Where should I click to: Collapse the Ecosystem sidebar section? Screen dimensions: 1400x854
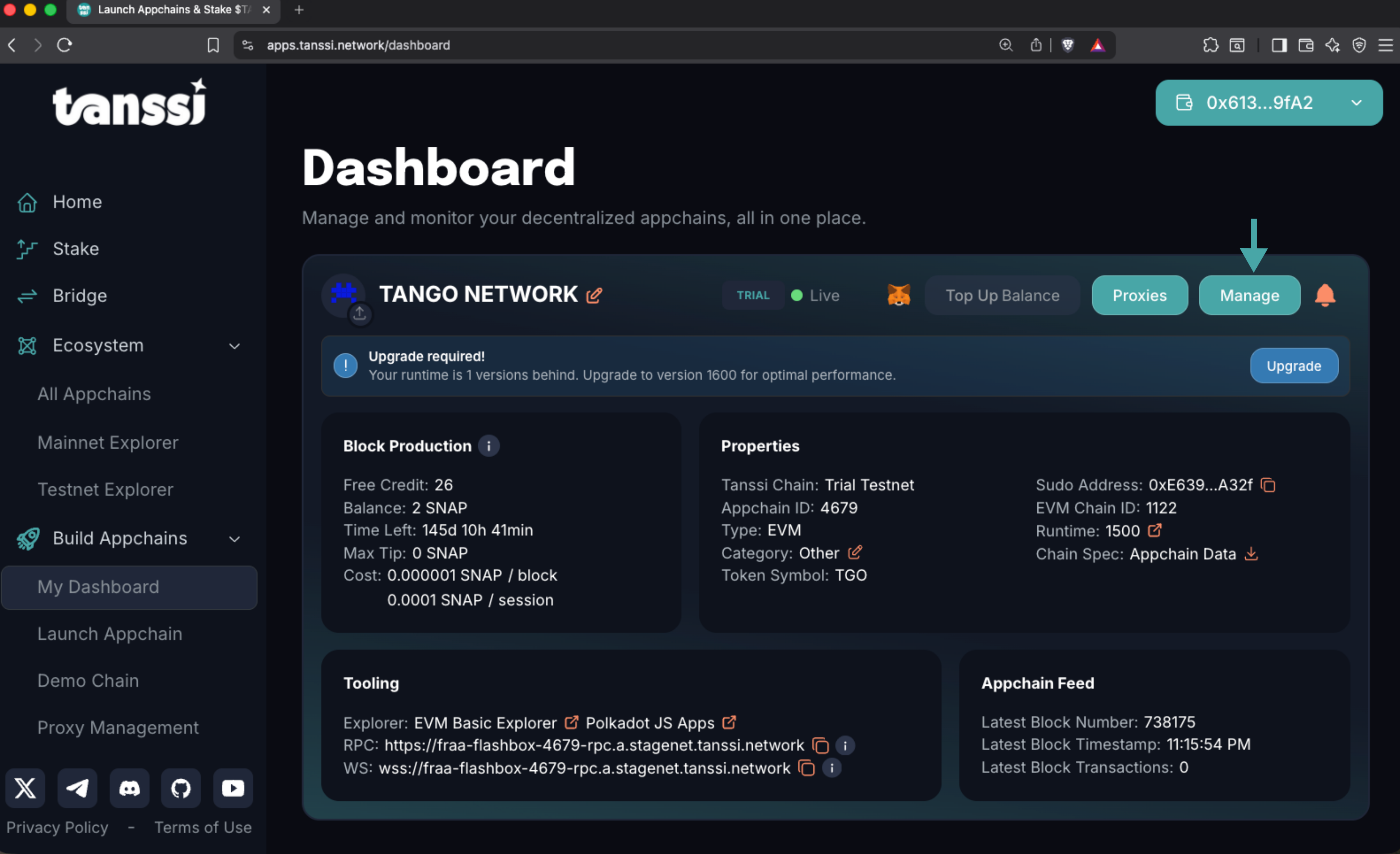coord(234,346)
